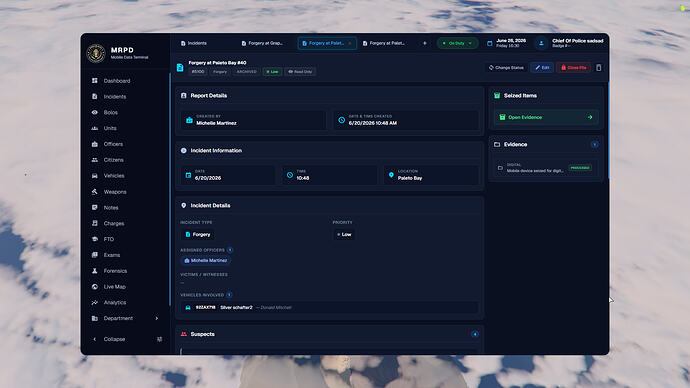
Task: Toggle sidebar pin icon beside Collapse
Action: (x=159, y=339)
